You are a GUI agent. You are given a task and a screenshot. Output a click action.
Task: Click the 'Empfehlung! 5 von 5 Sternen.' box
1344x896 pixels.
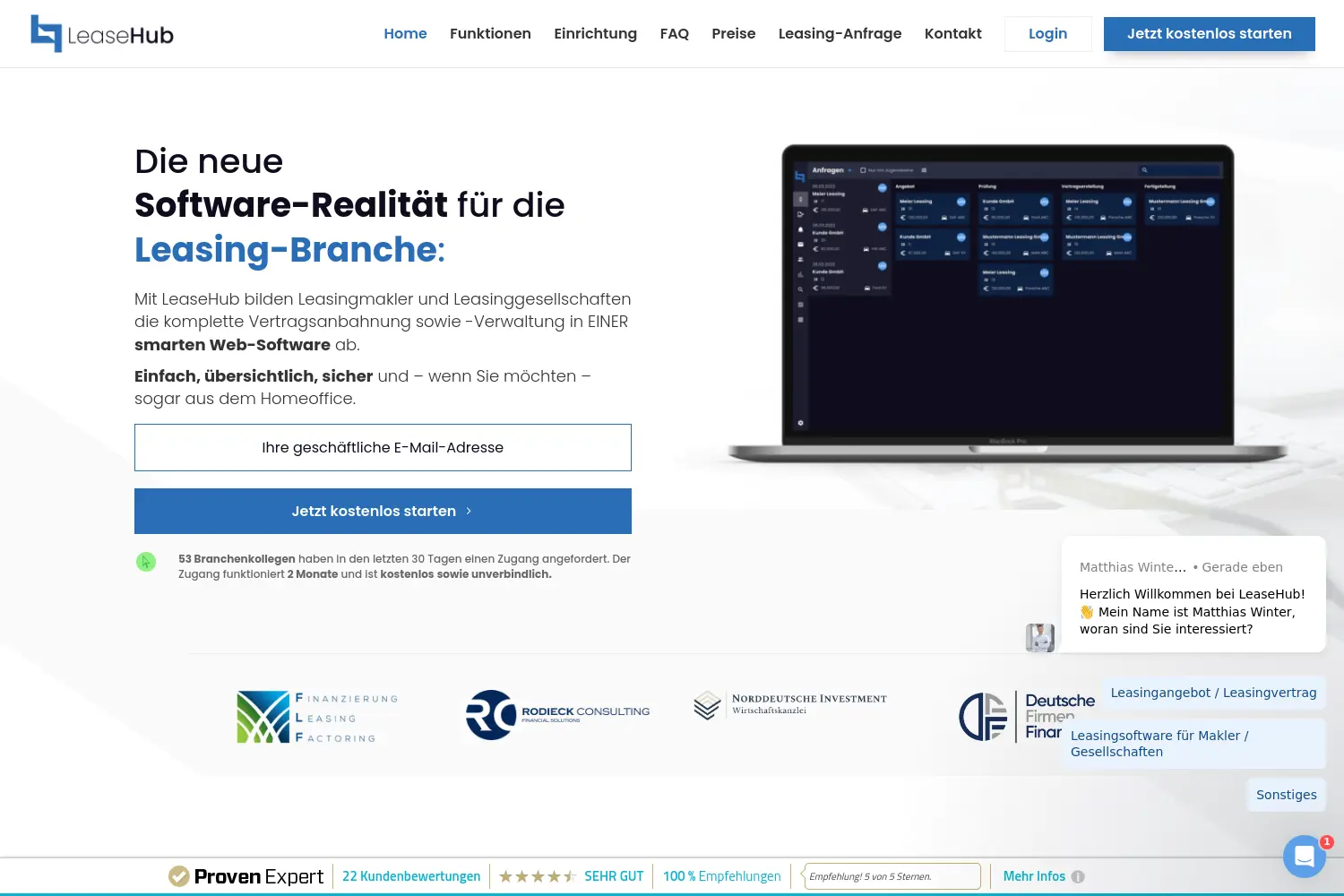pyautogui.click(x=892, y=876)
